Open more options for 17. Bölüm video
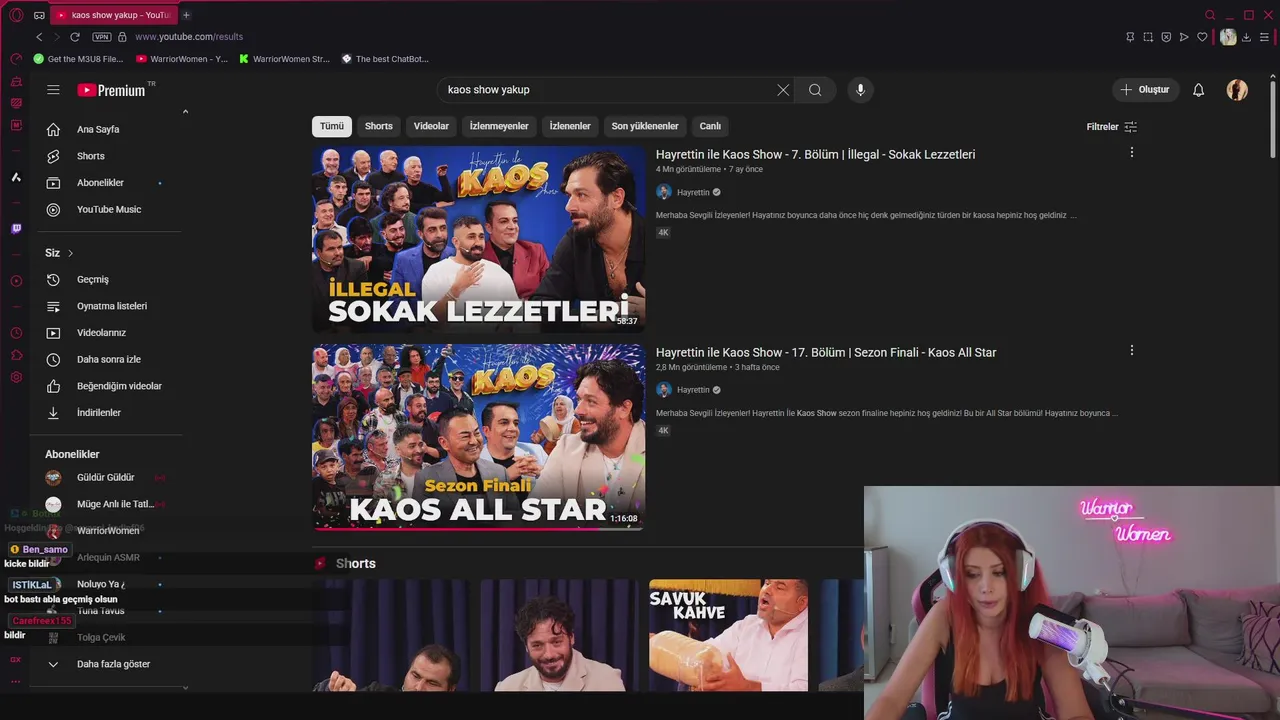This screenshot has height=720, width=1280. pos(1131,350)
